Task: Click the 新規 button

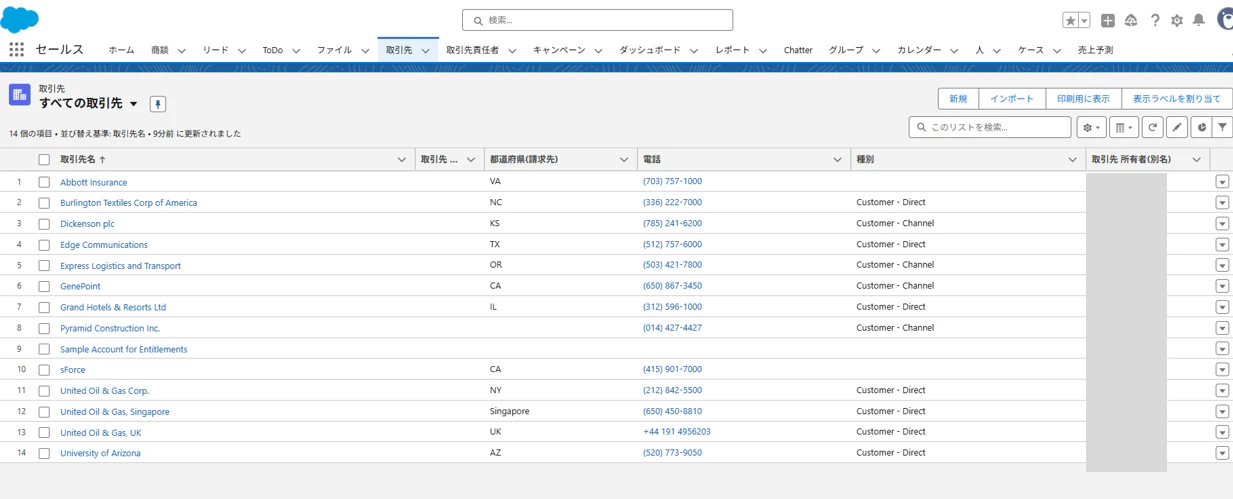Action: [958, 99]
